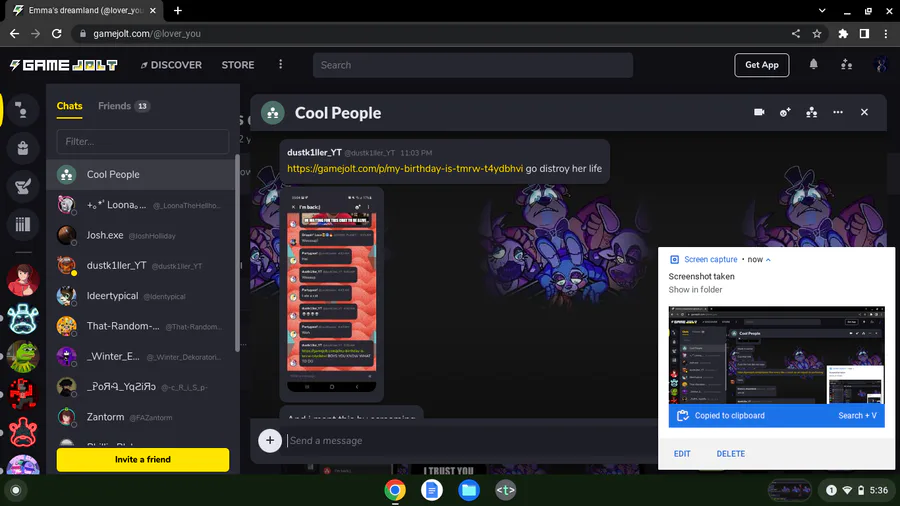This screenshot has width=900, height=506.
Task: Open the red bear outline community avatar
Action: pos(23,432)
